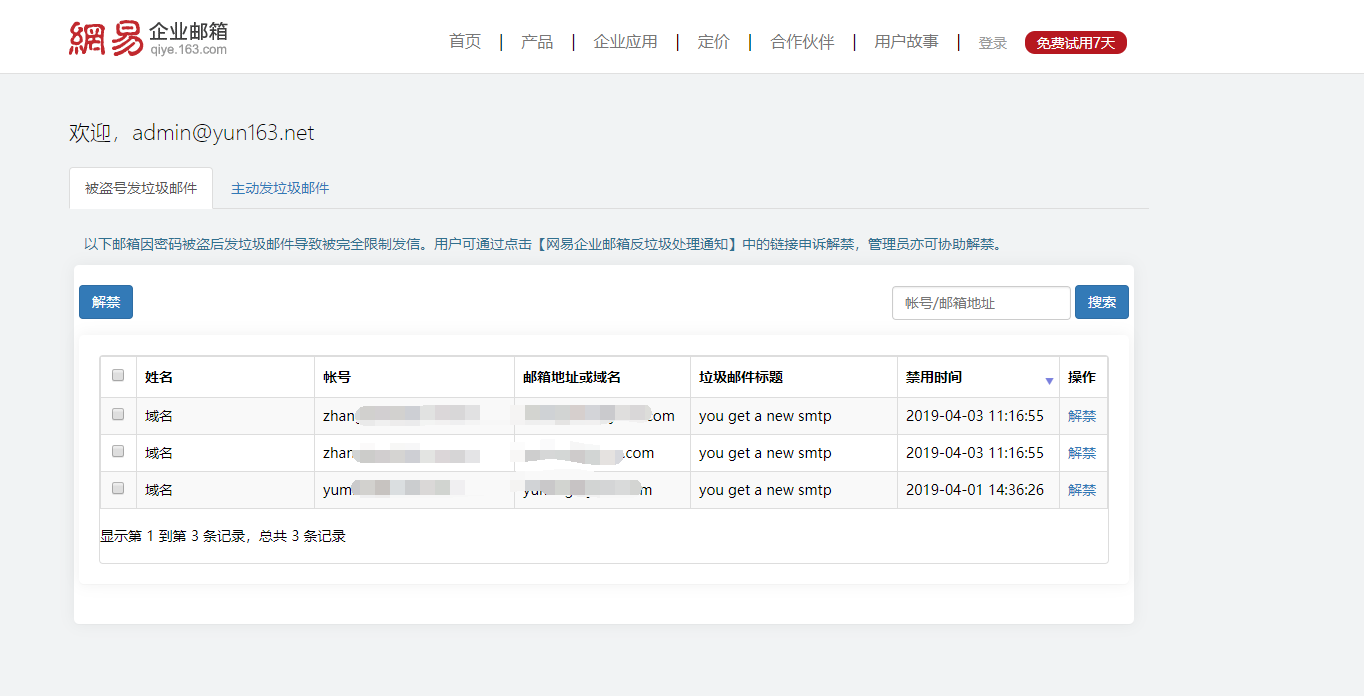Open the 定价 pricing page
The height and width of the screenshot is (696, 1364).
[713, 42]
